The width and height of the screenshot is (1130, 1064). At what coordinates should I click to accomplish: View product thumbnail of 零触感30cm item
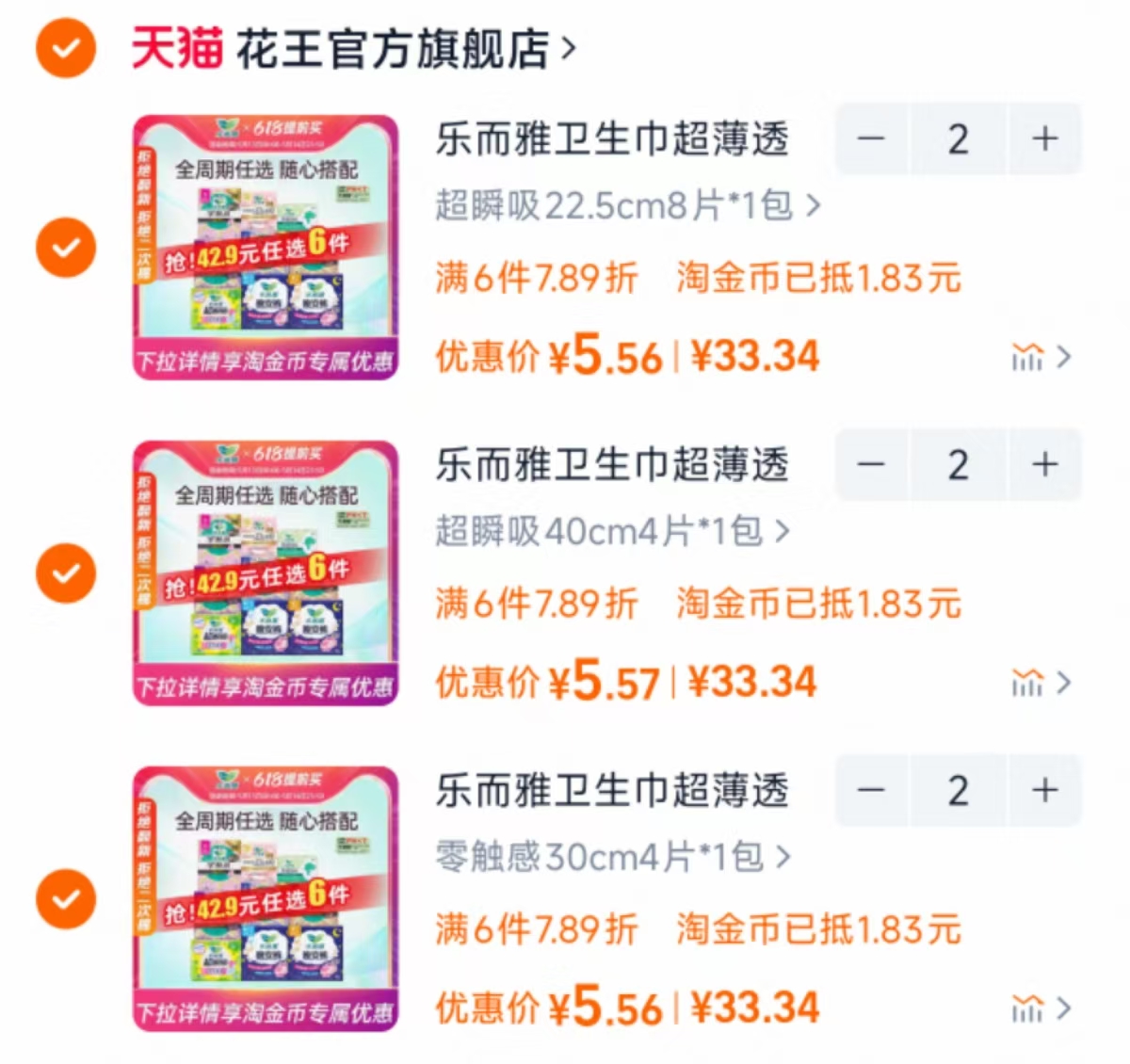tap(266, 898)
